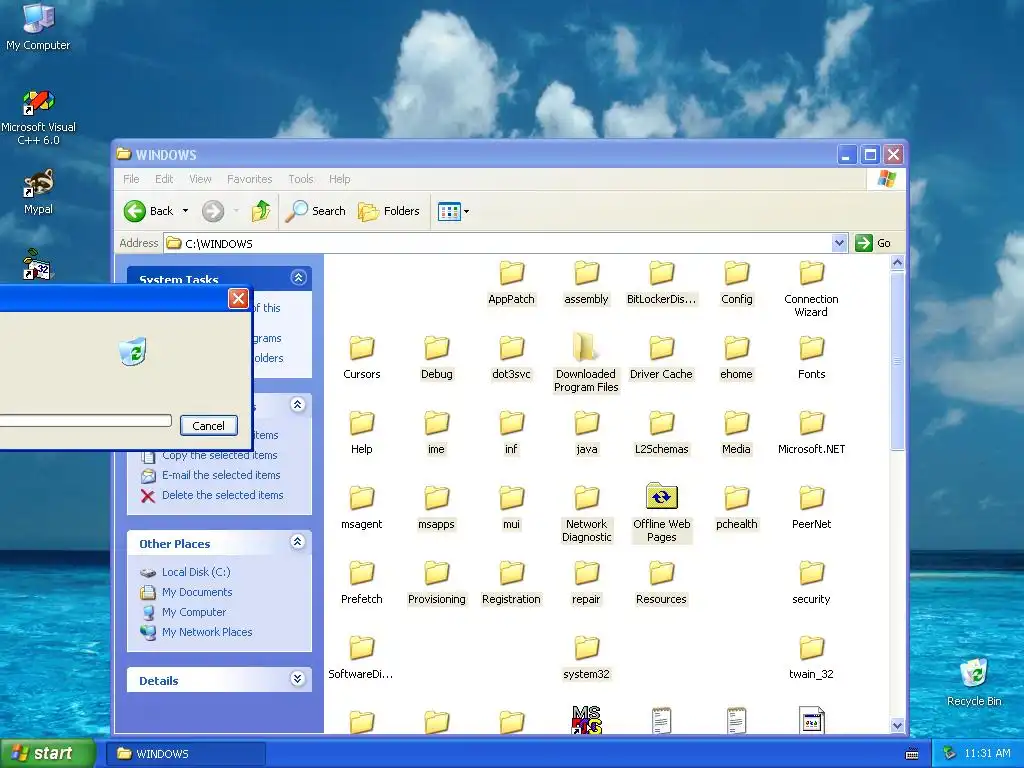Open the Recycle Bin on desktop
1024x768 pixels.
tap(974, 682)
